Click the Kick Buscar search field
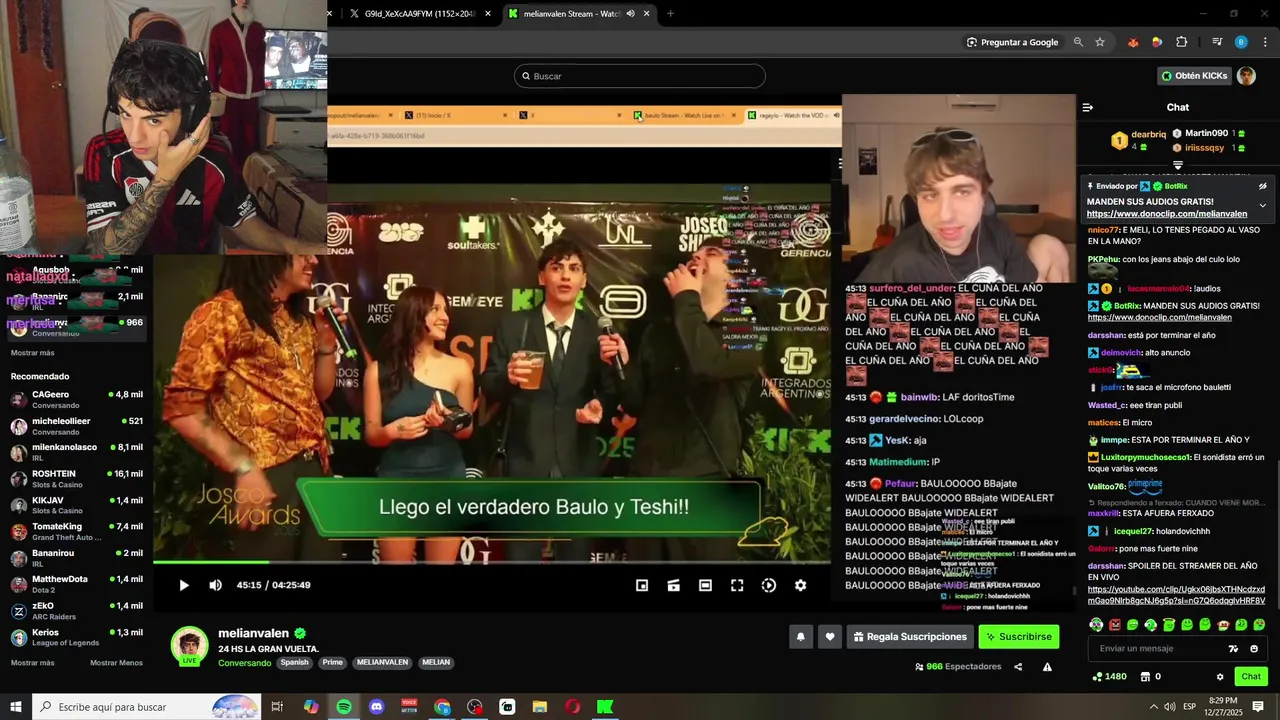This screenshot has height=720, width=1280. (x=640, y=76)
